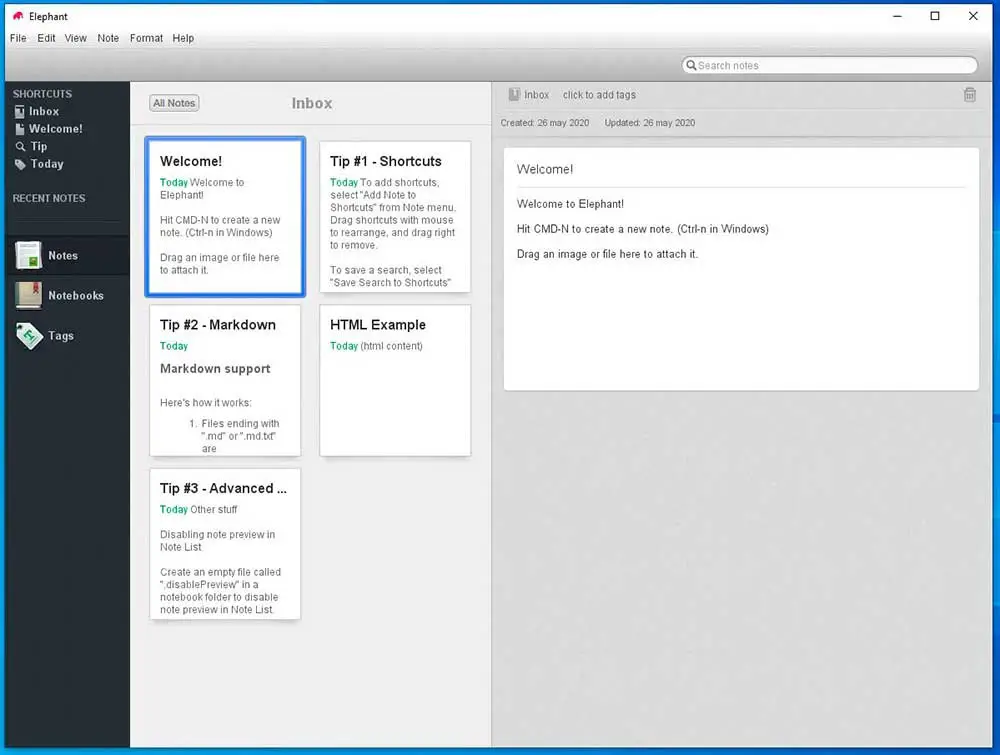Select the Notes section label
1000x755 pixels.
63,256
